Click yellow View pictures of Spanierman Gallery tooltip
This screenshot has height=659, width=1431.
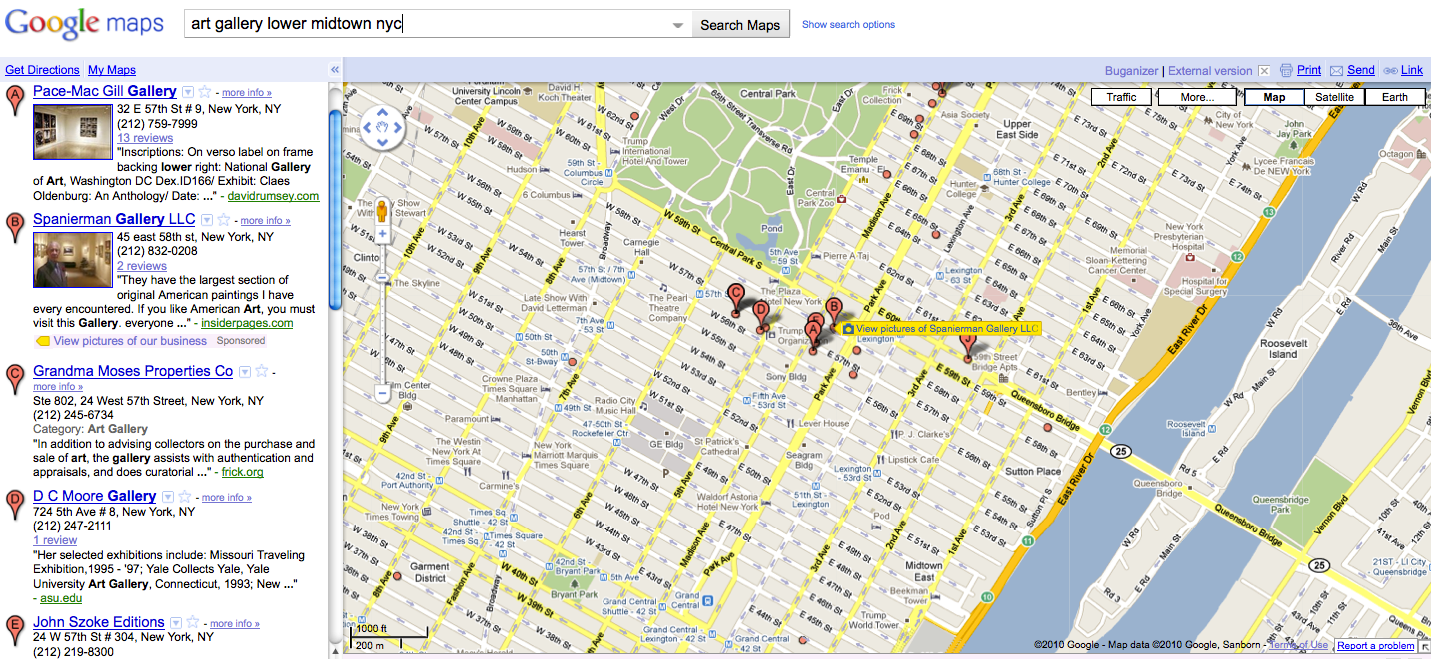click(940, 328)
